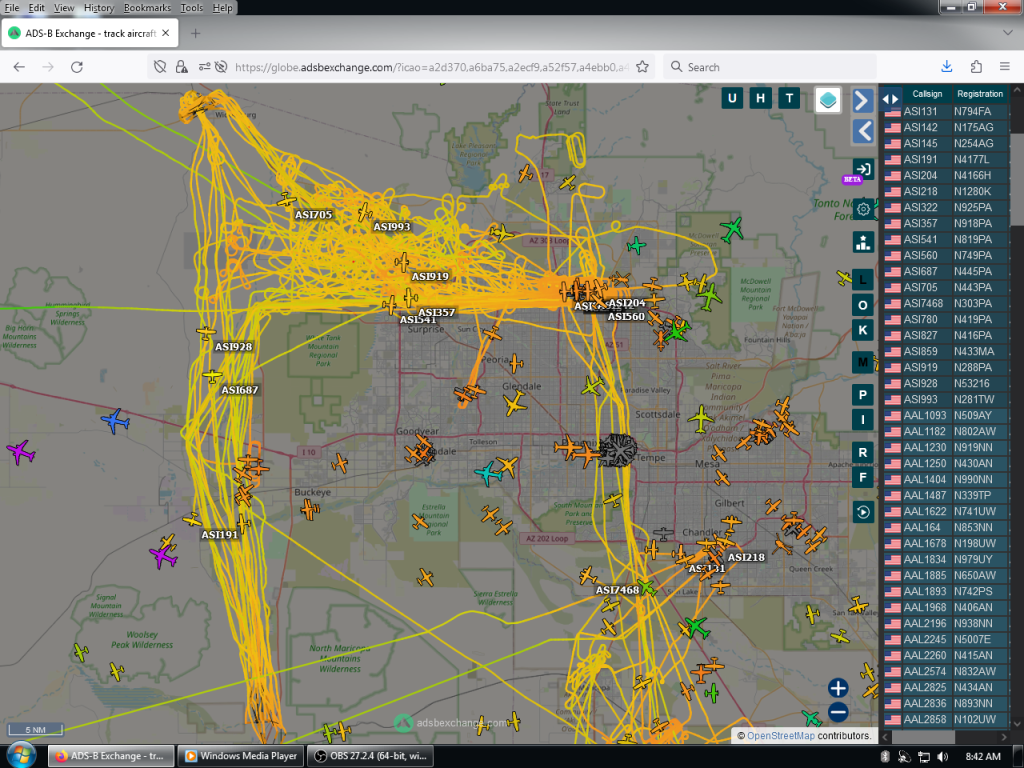Screen dimensions: 1024x768
Task: Open the Downloads panel
Action: click(x=946, y=67)
